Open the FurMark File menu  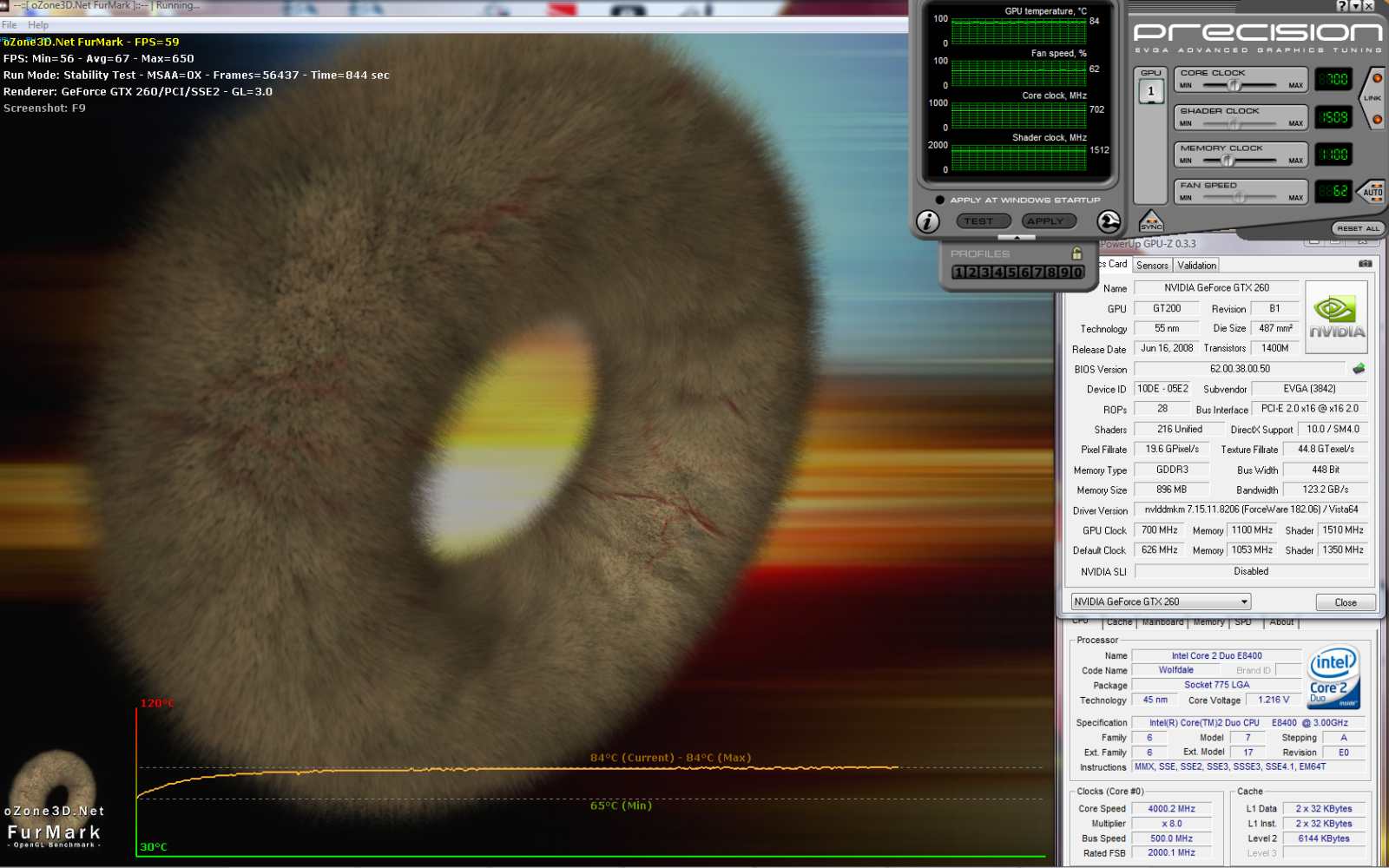pyautogui.click(x=10, y=25)
